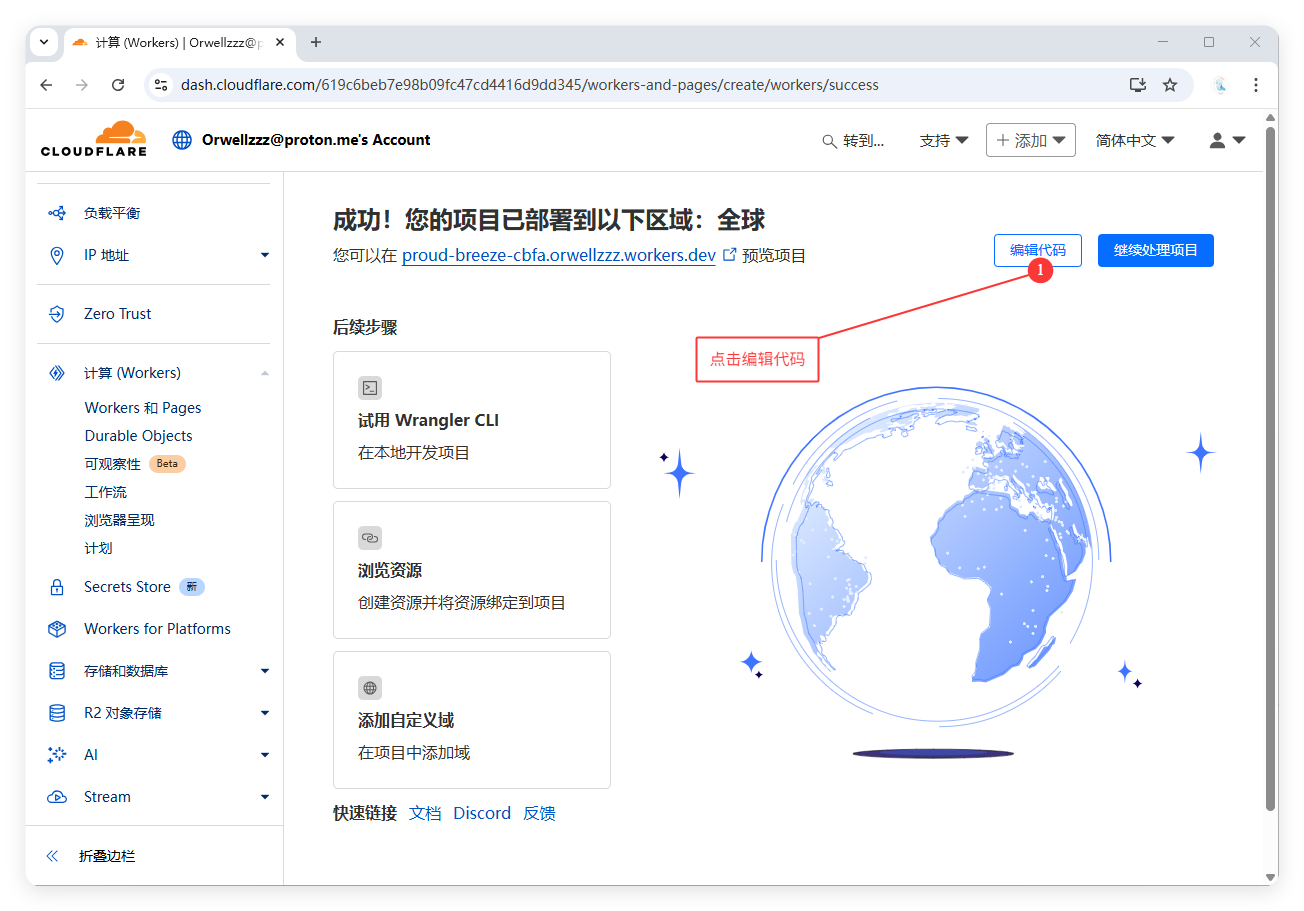Click the collapse sidebar double-arrow icon
The image size is (1304, 911).
coord(53,856)
